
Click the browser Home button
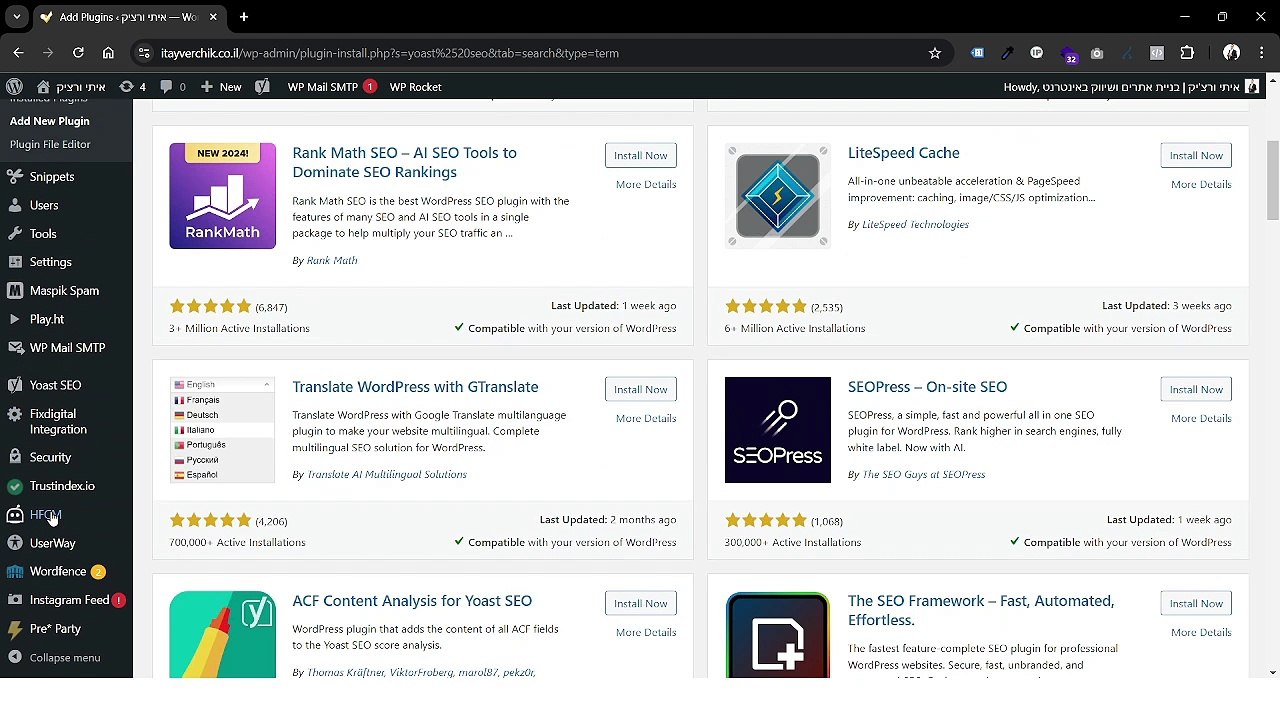click(x=108, y=53)
